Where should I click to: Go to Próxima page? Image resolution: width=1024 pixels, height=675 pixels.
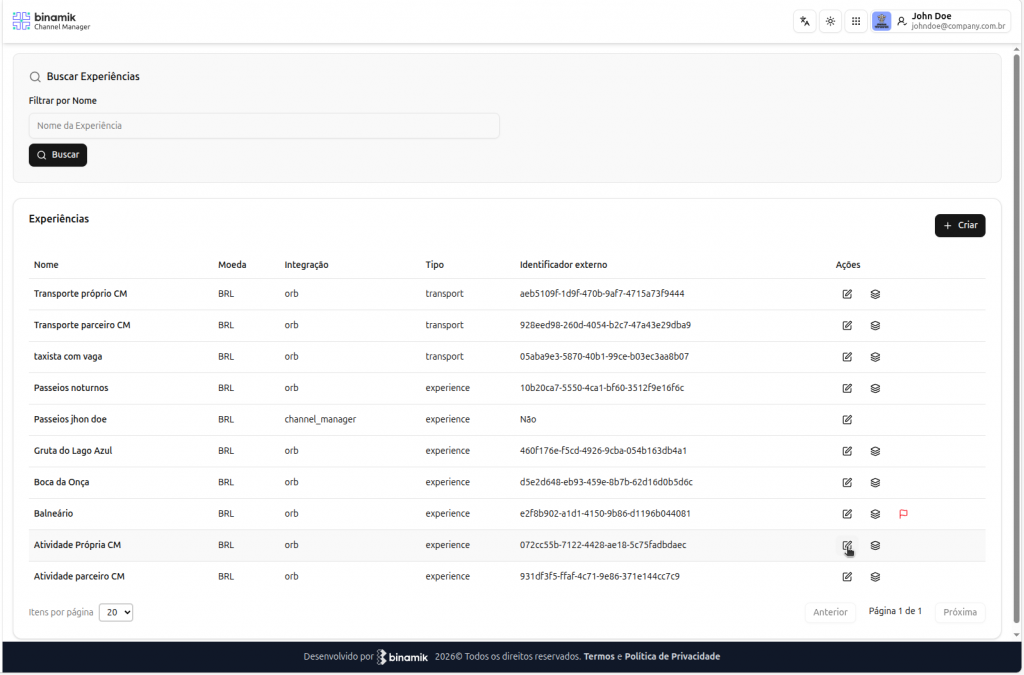pos(959,612)
